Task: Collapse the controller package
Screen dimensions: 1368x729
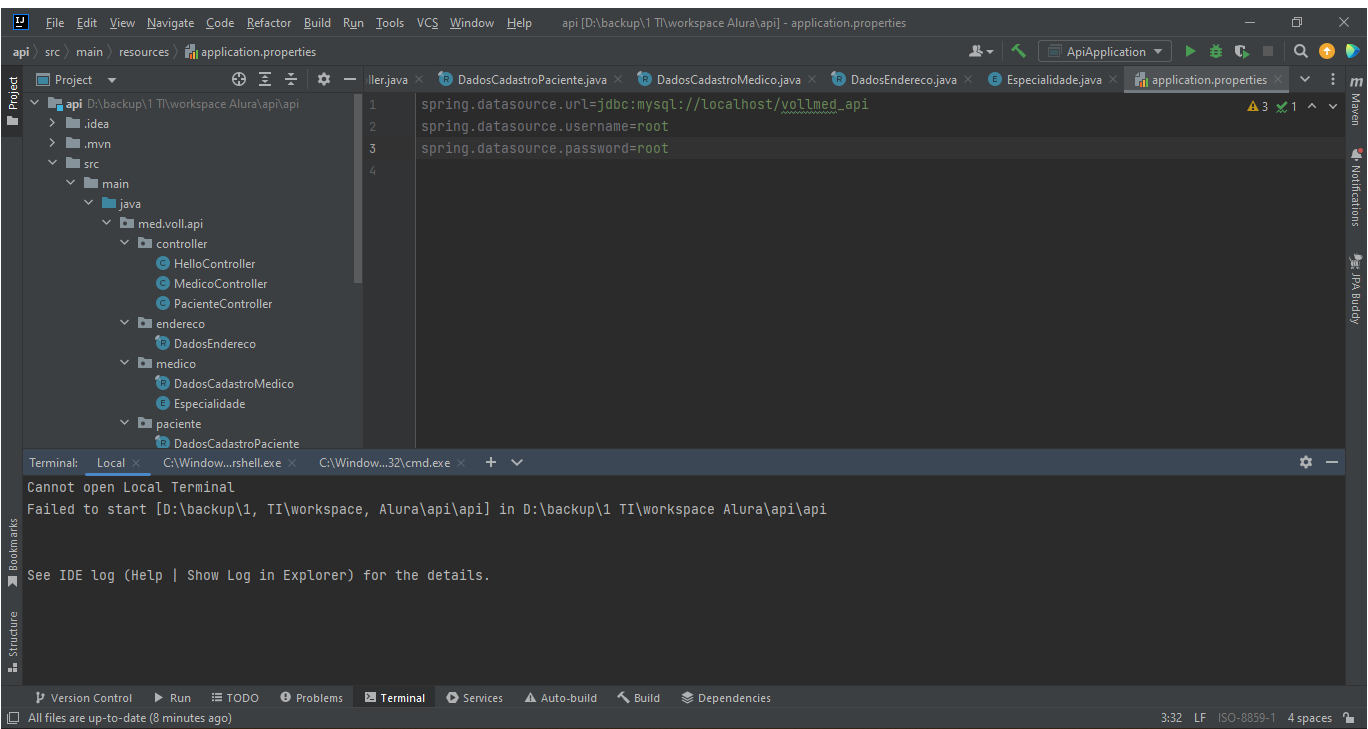Action: (125, 243)
